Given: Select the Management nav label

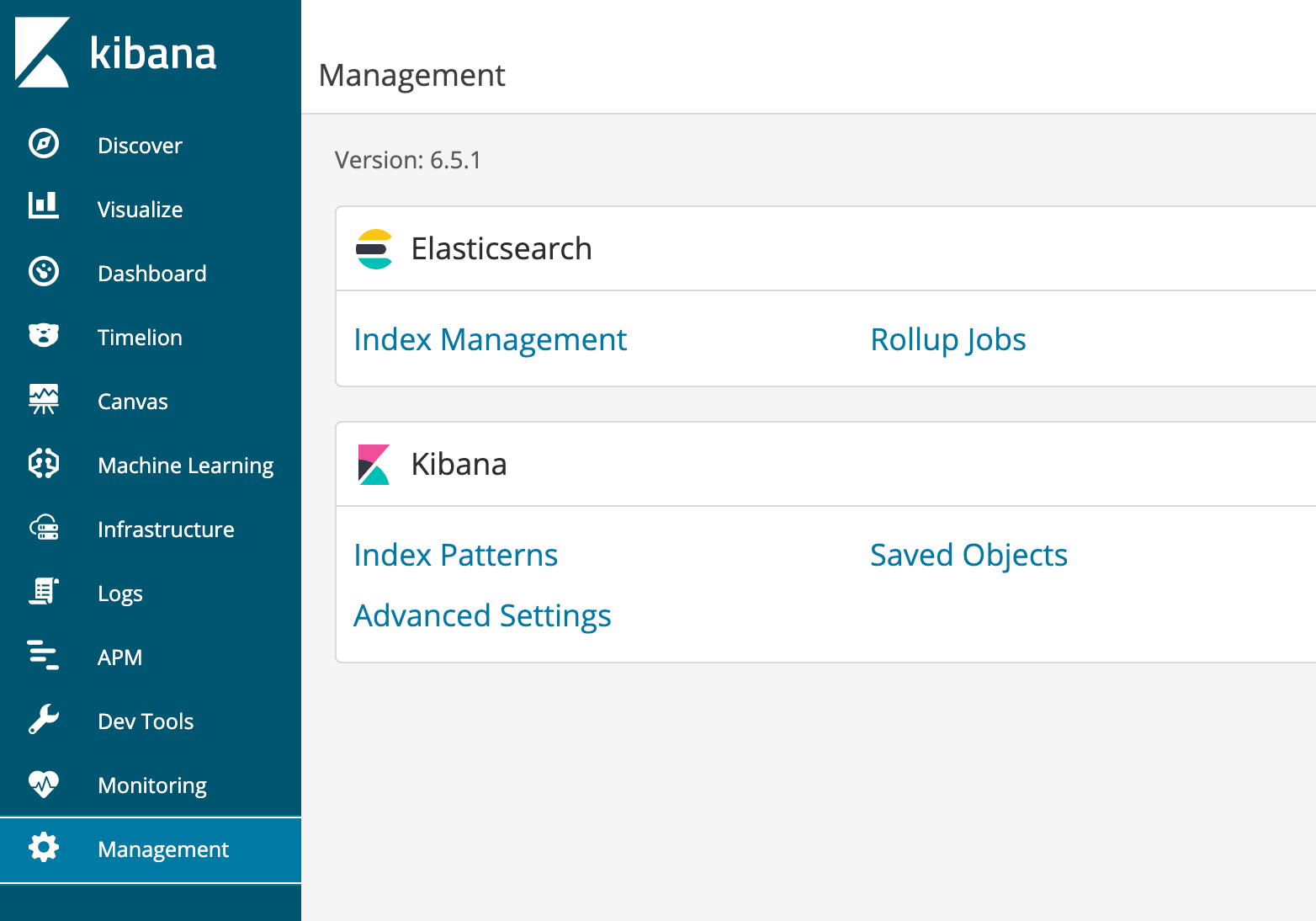Looking at the screenshot, I should coord(163,850).
